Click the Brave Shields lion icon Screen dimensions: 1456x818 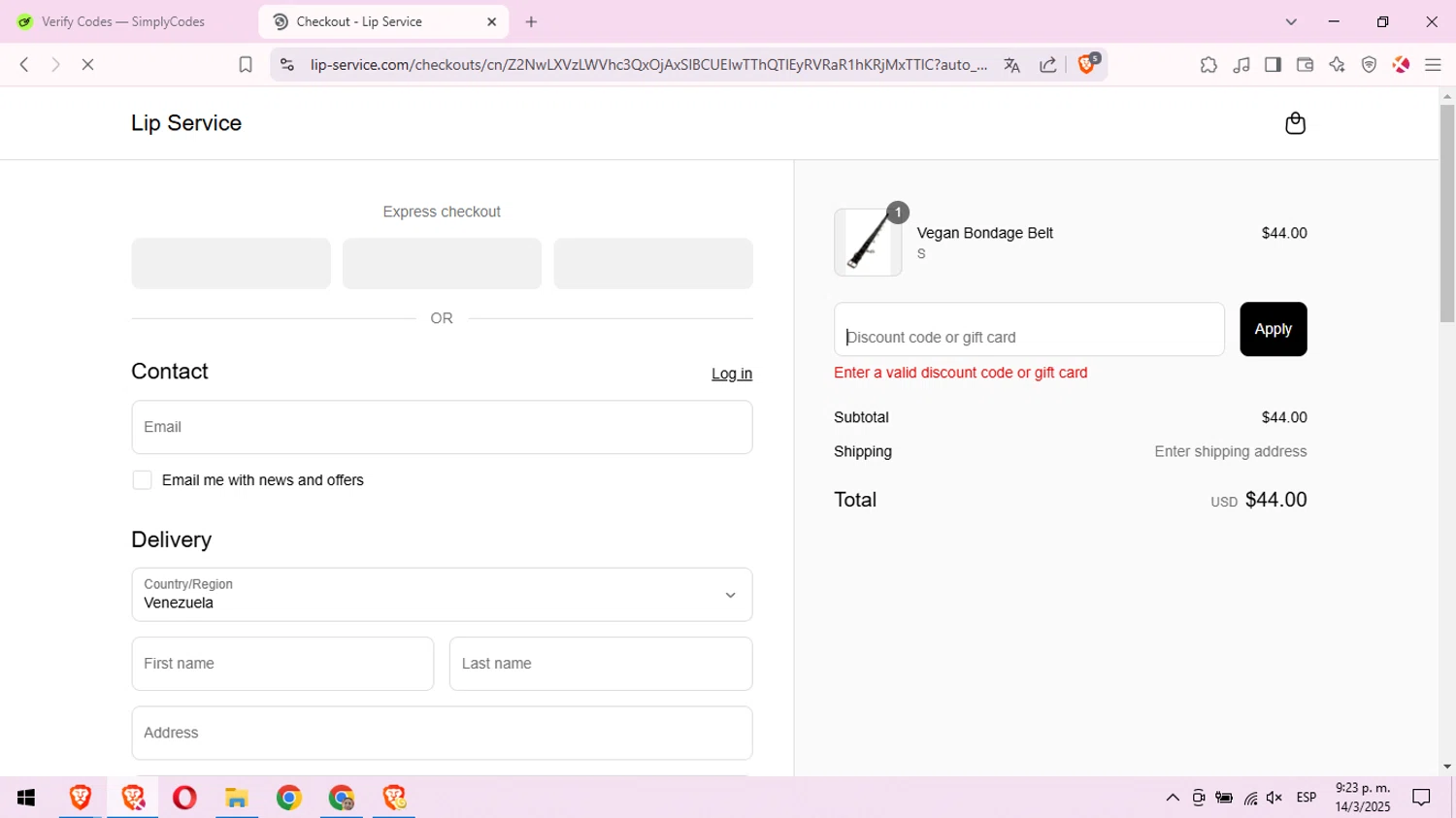pos(1087,64)
